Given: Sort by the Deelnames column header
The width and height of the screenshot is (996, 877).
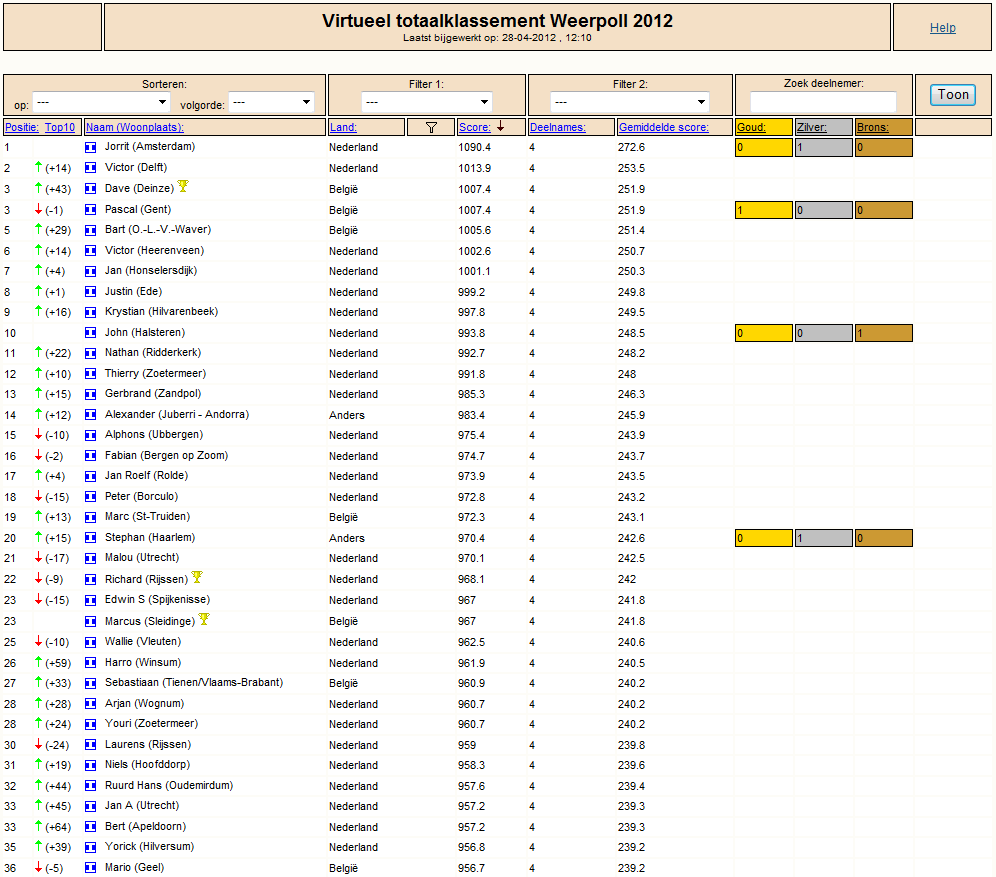Looking at the screenshot, I should coord(558,128).
